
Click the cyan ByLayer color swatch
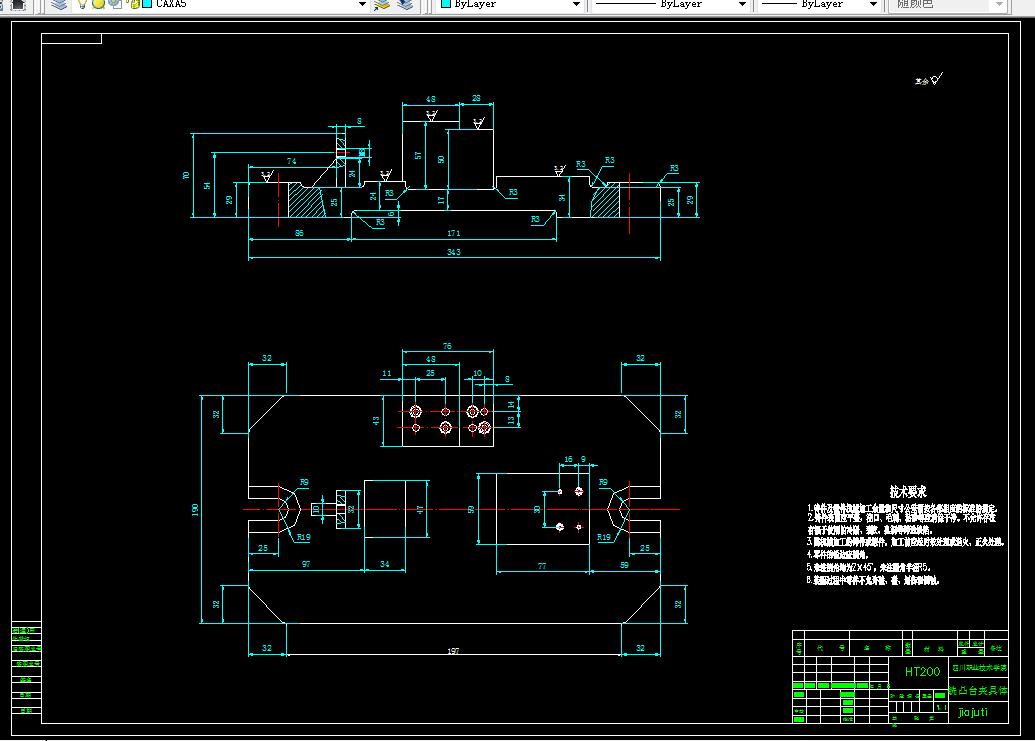point(446,4)
